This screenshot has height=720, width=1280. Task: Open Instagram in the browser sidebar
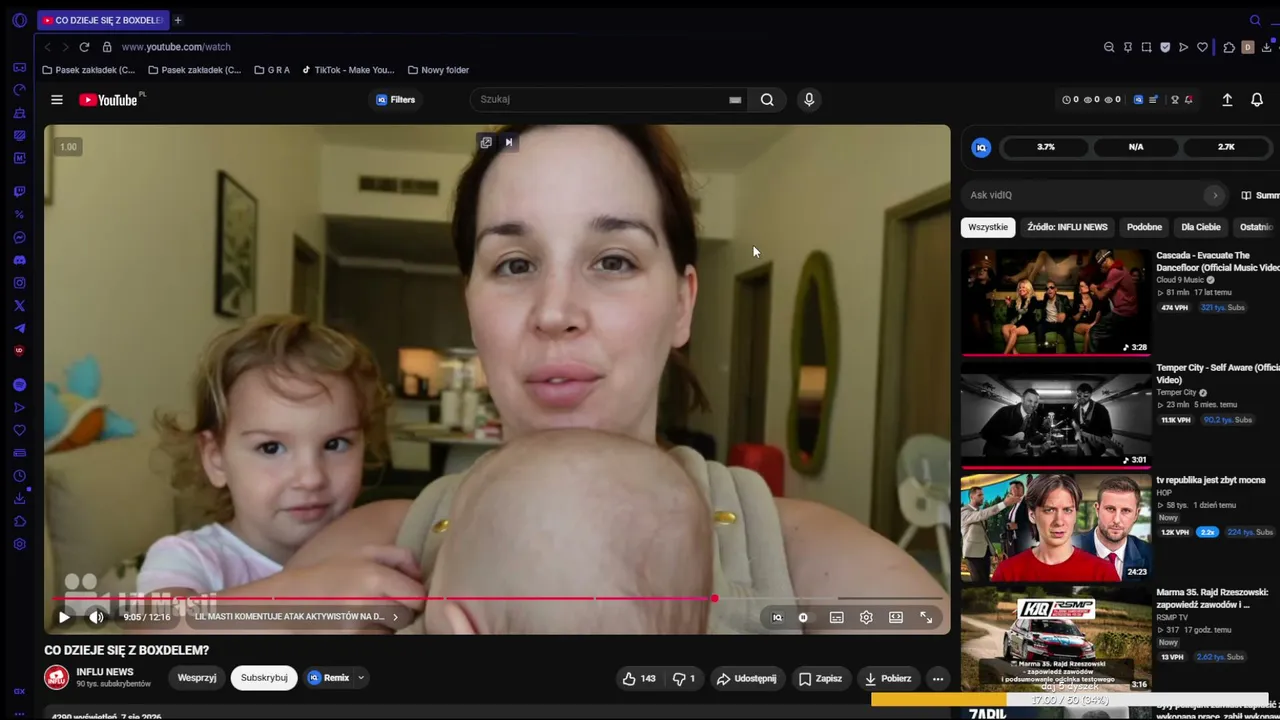pyautogui.click(x=19, y=283)
